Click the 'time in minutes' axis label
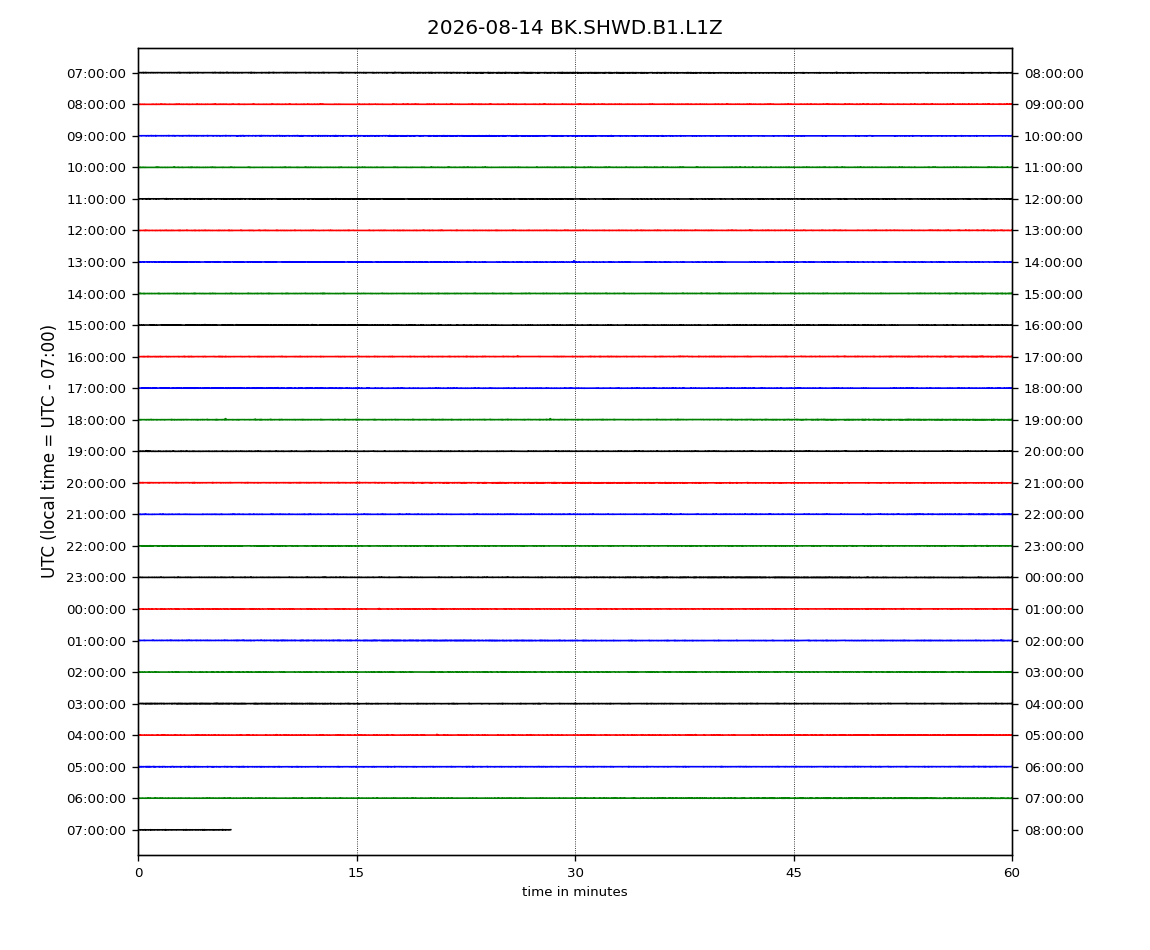 (574, 892)
